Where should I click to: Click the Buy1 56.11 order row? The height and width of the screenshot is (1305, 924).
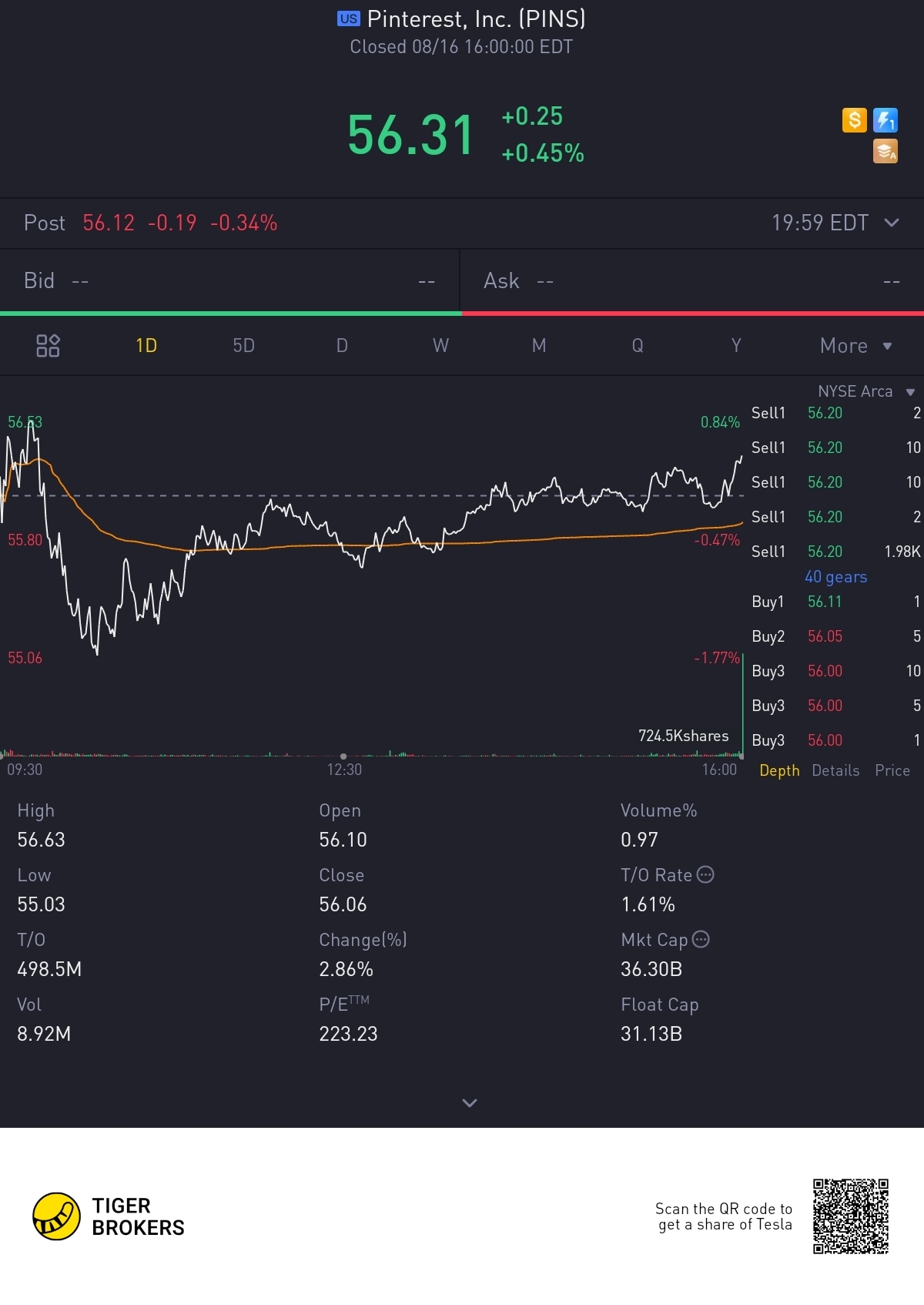836,602
